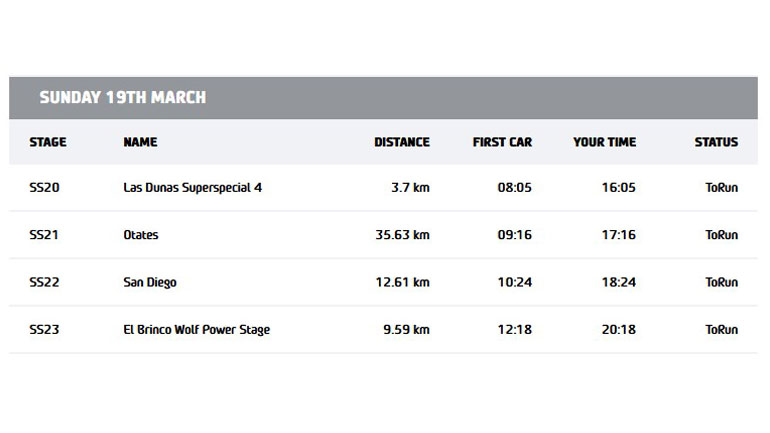Viewport: 770px width, 433px height.
Task: Click the STAGE column header
Action: pos(48,142)
